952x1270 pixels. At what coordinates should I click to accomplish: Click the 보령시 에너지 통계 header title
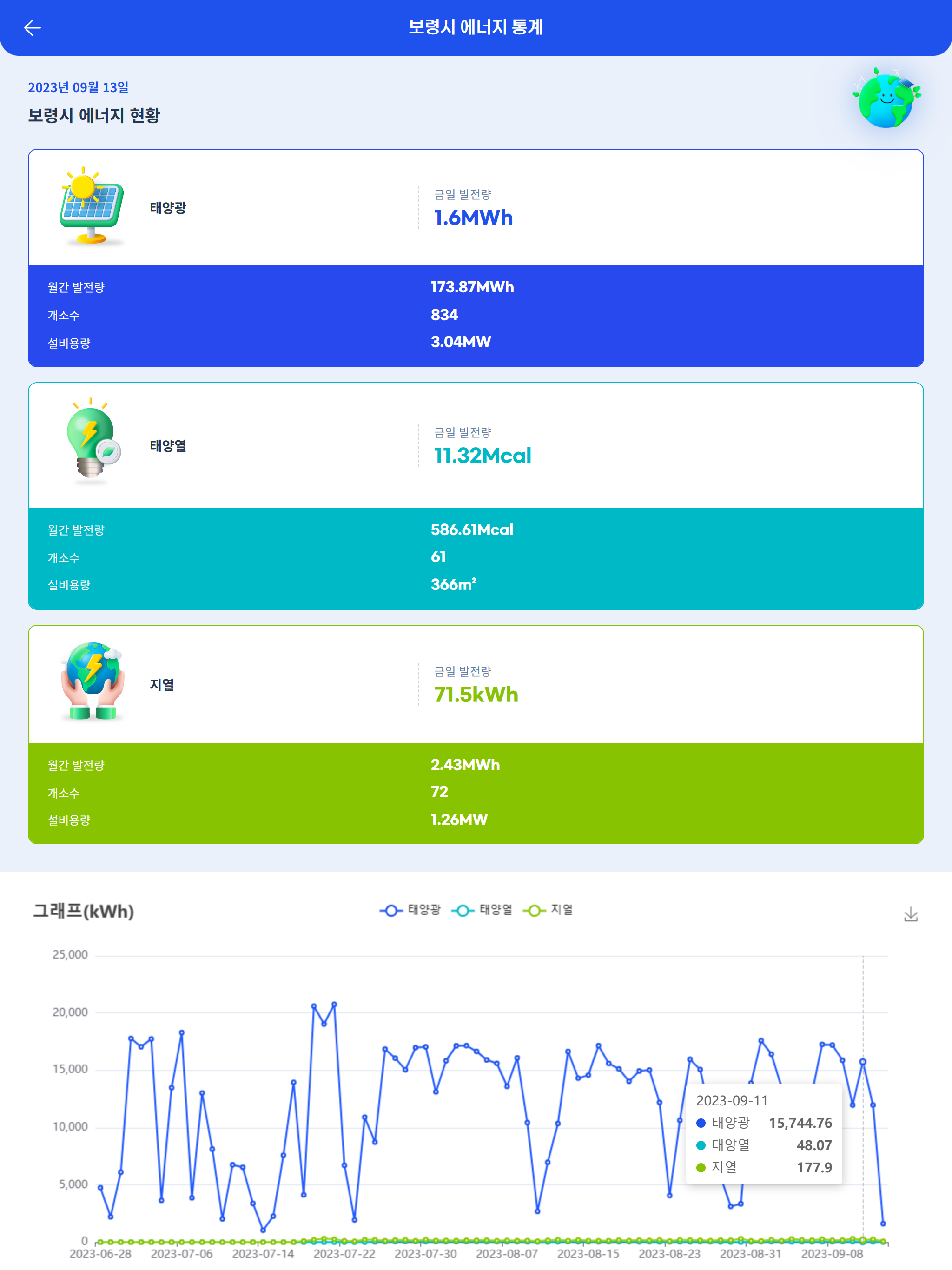pos(476,27)
